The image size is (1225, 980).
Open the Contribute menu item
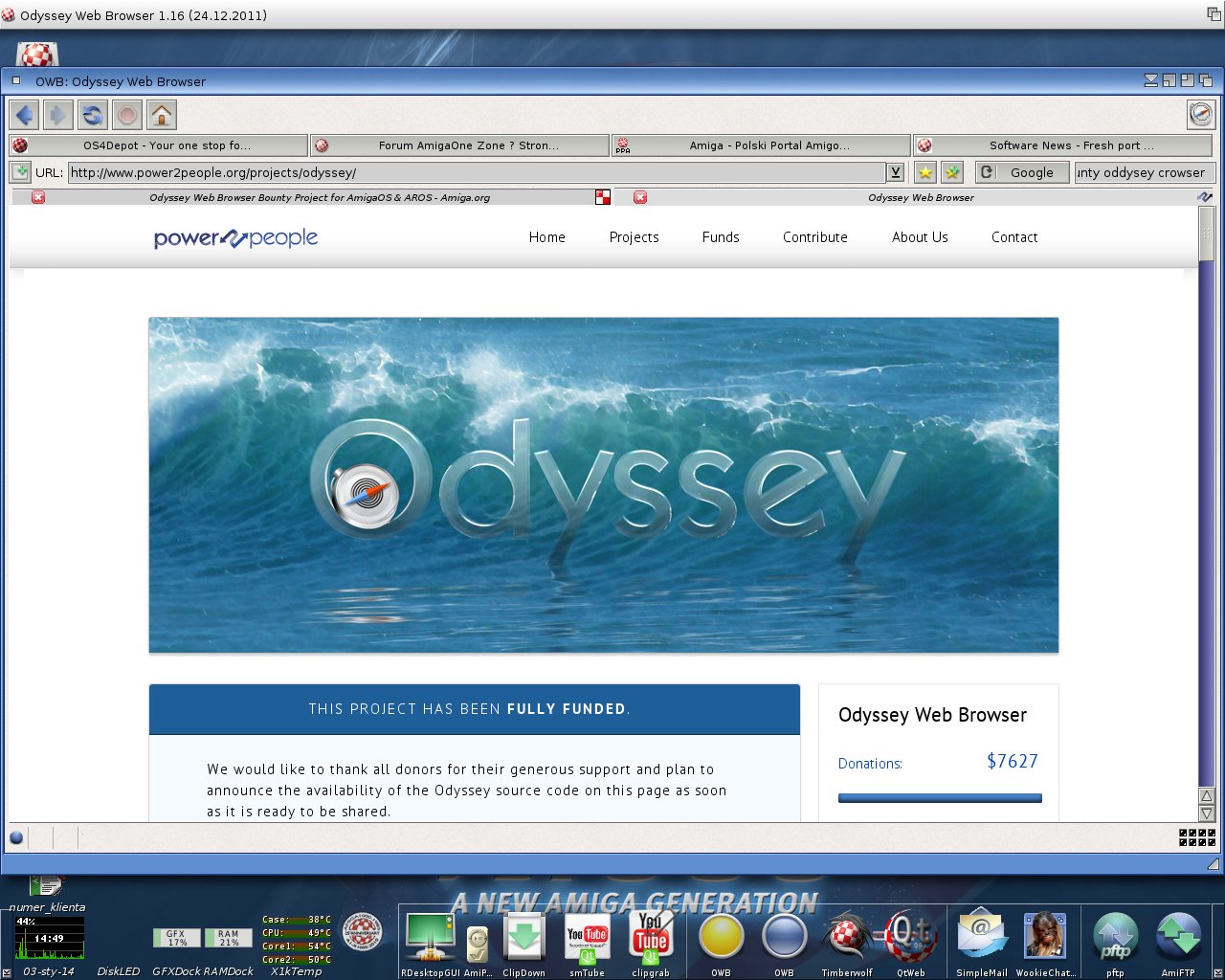point(815,237)
